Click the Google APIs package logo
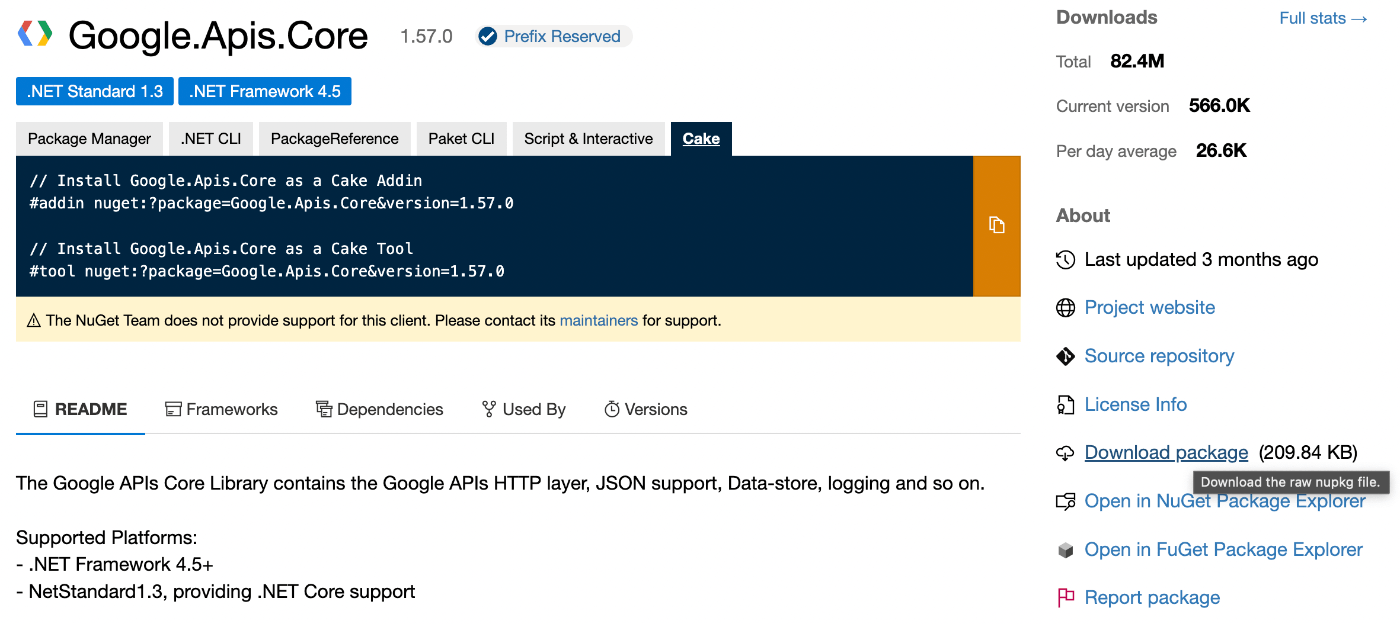This screenshot has width=1400, height=624. point(35,35)
